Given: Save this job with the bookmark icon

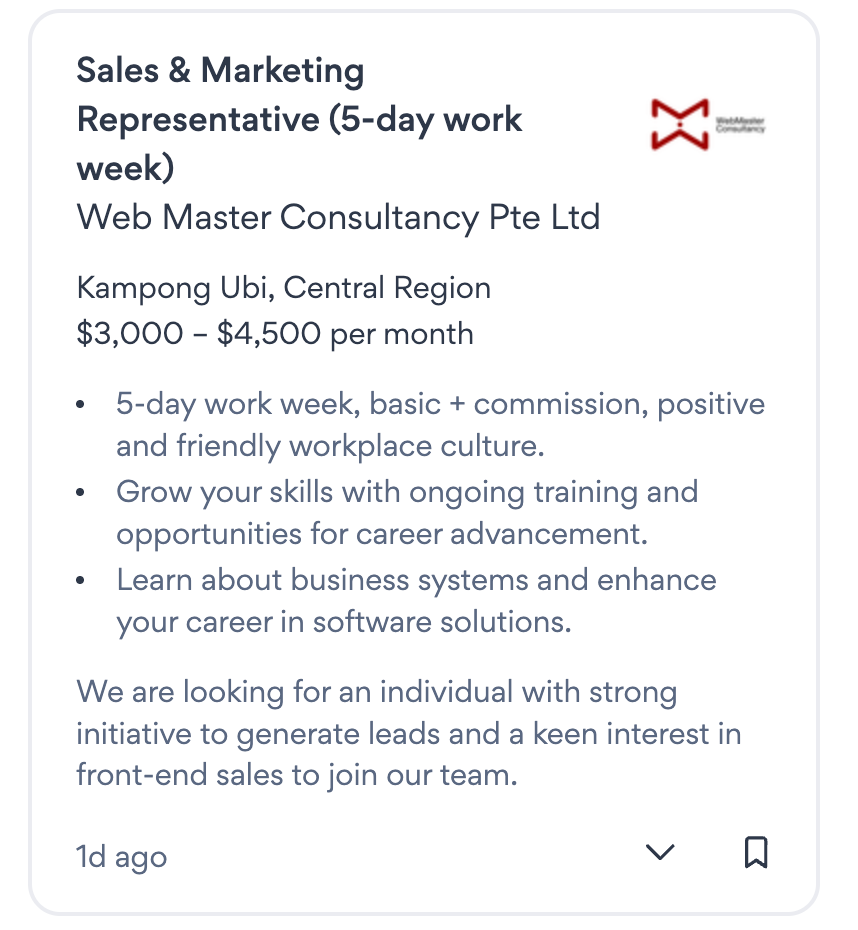Looking at the screenshot, I should [756, 853].
